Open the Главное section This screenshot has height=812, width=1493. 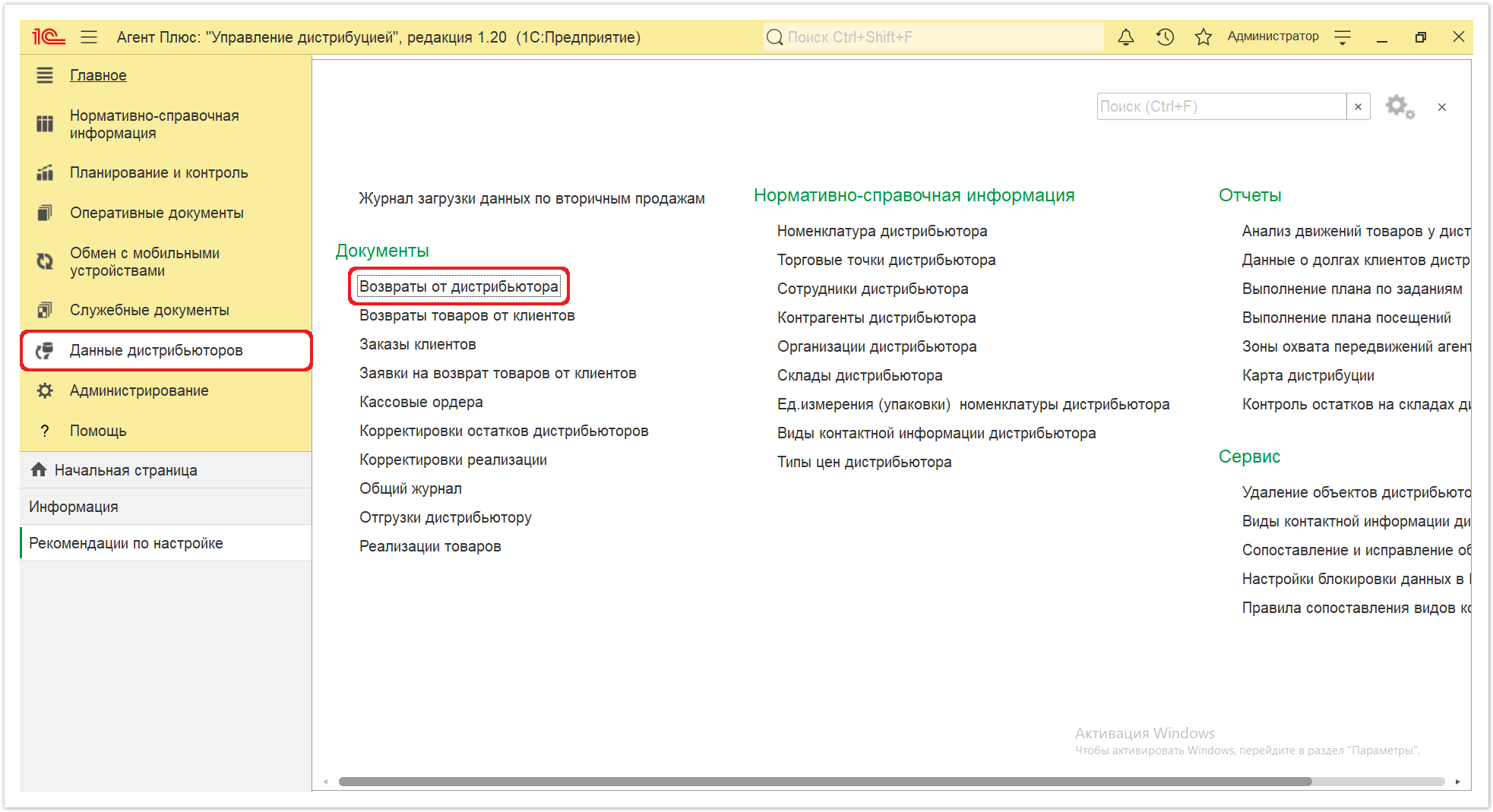click(x=98, y=75)
